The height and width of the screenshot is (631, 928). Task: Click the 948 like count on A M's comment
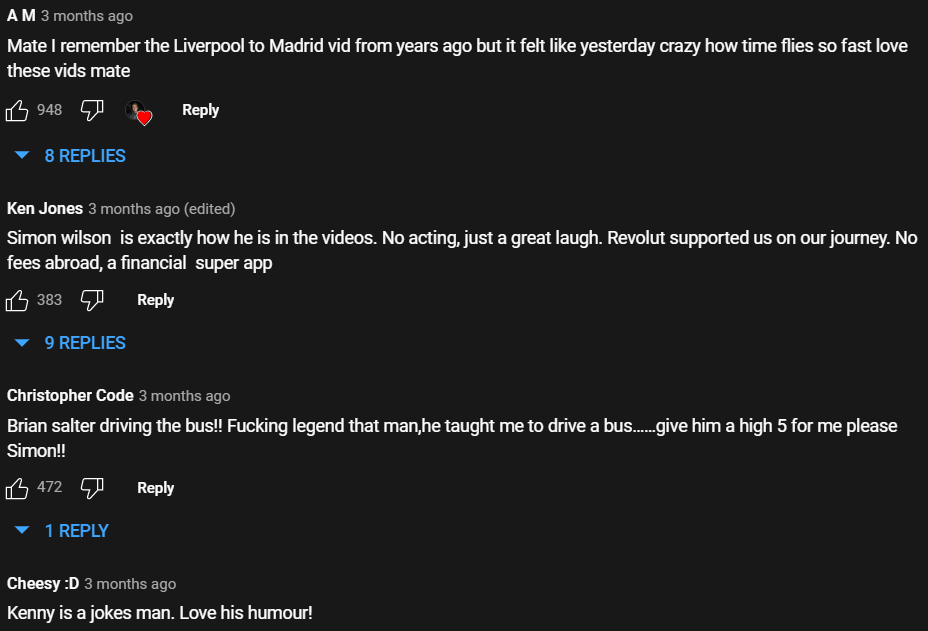49,110
